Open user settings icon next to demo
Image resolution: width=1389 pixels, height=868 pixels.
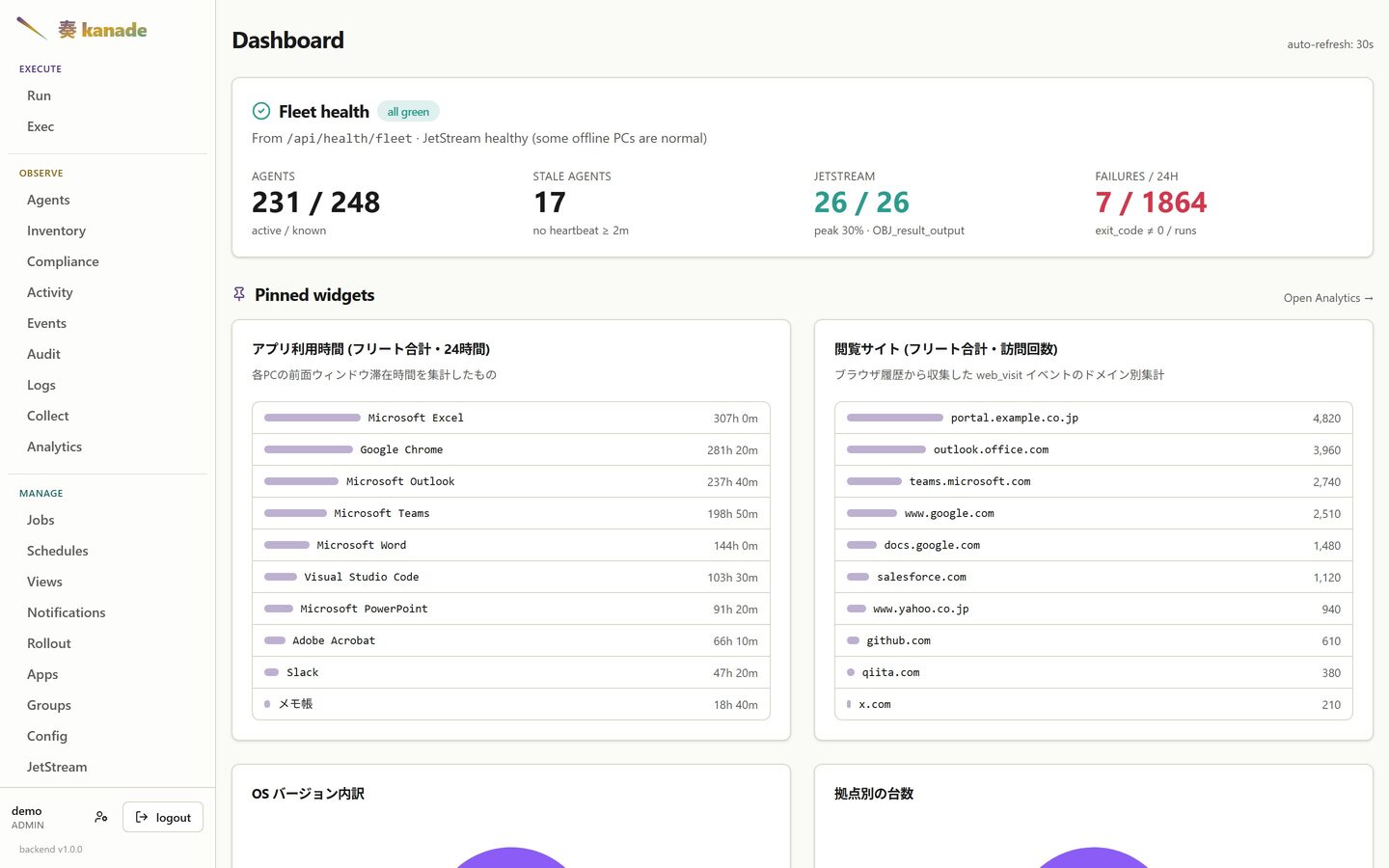(101, 817)
